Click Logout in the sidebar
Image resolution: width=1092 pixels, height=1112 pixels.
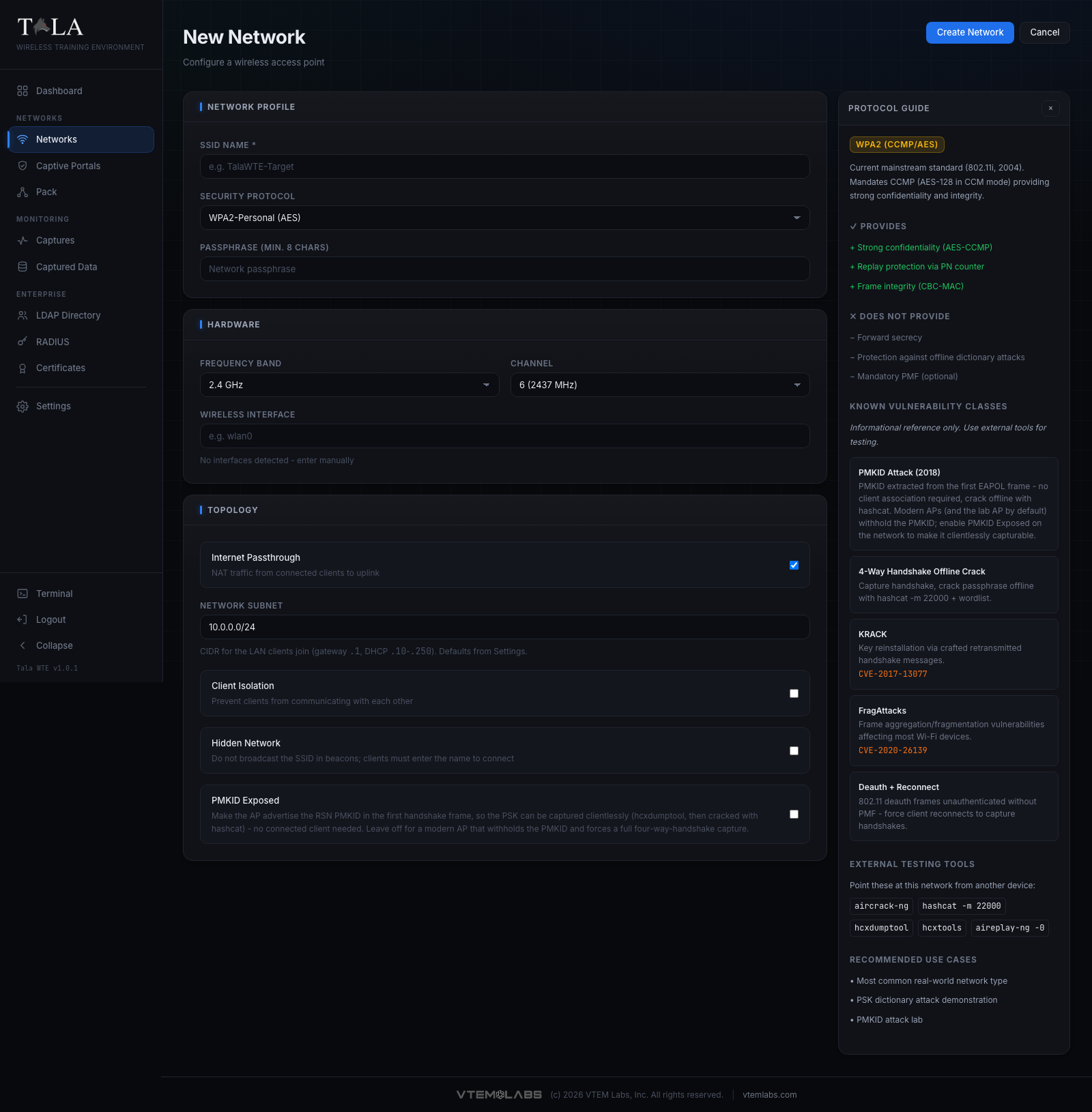(81, 619)
